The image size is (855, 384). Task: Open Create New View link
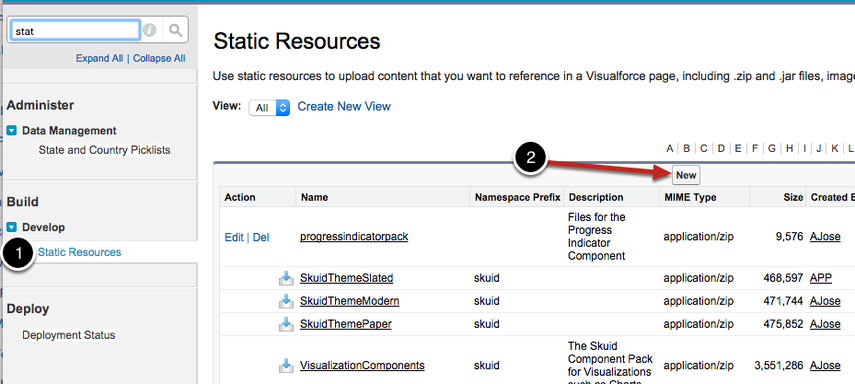coord(344,106)
